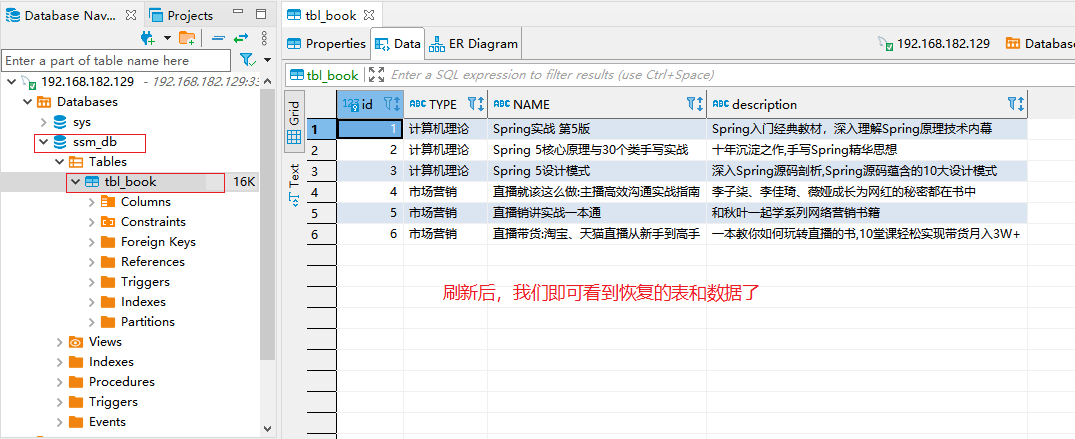Click the new folder icon in navigator toolbar
Image resolution: width=1075 pixels, height=439 pixels.
[186, 38]
